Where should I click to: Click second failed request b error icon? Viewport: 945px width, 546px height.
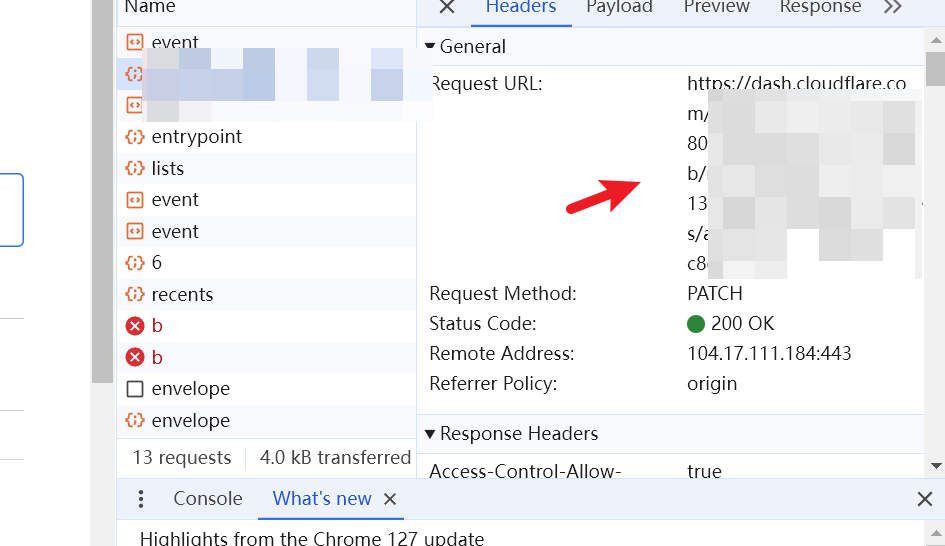[135, 357]
